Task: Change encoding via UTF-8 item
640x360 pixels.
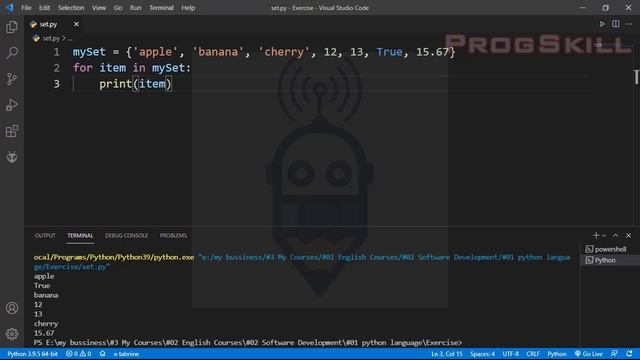Action: coord(511,354)
